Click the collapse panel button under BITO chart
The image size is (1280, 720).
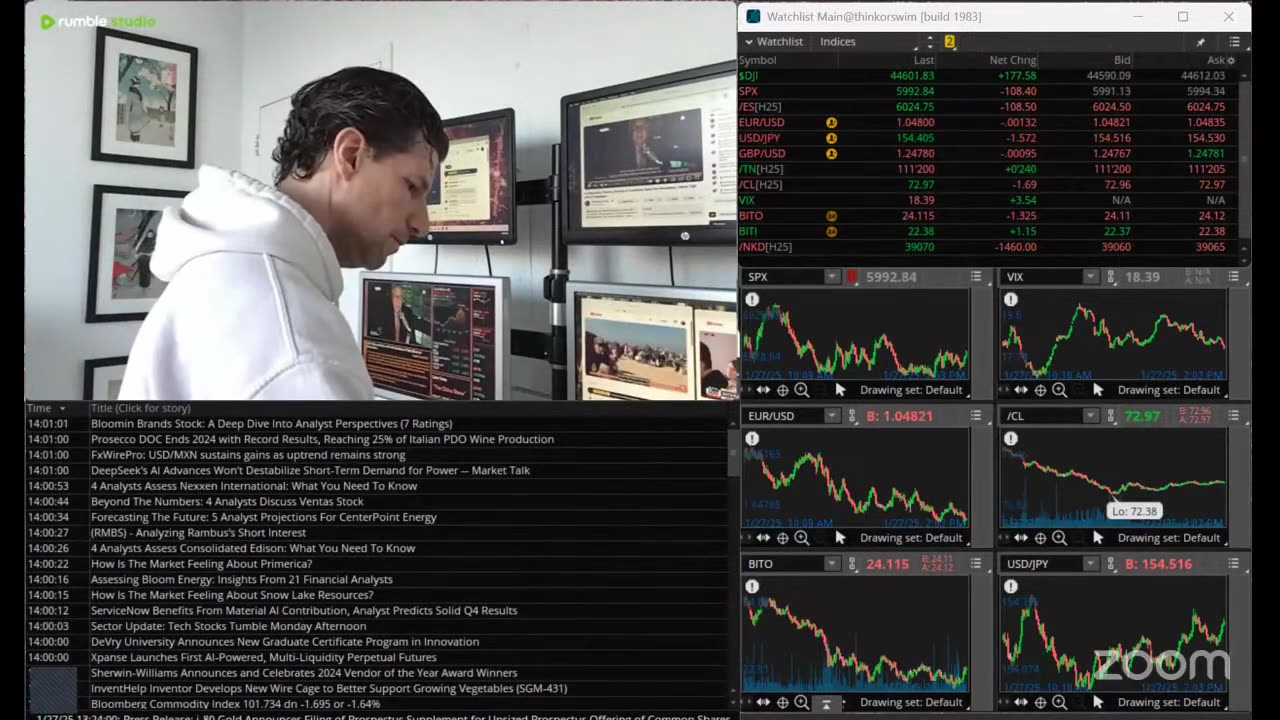[826, 703]
